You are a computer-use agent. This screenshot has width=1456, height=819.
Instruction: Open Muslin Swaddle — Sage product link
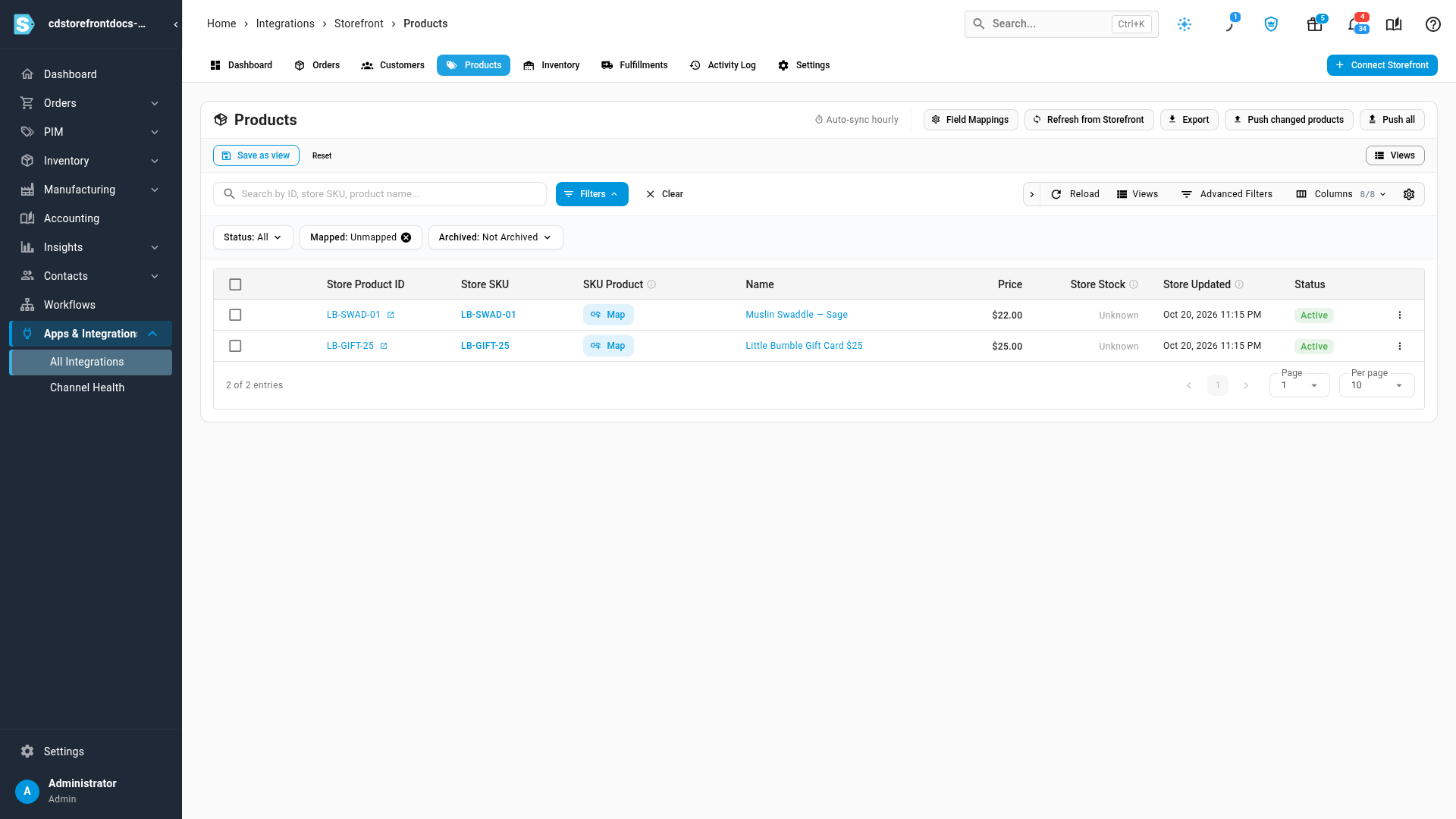click(x=796, y=315)
